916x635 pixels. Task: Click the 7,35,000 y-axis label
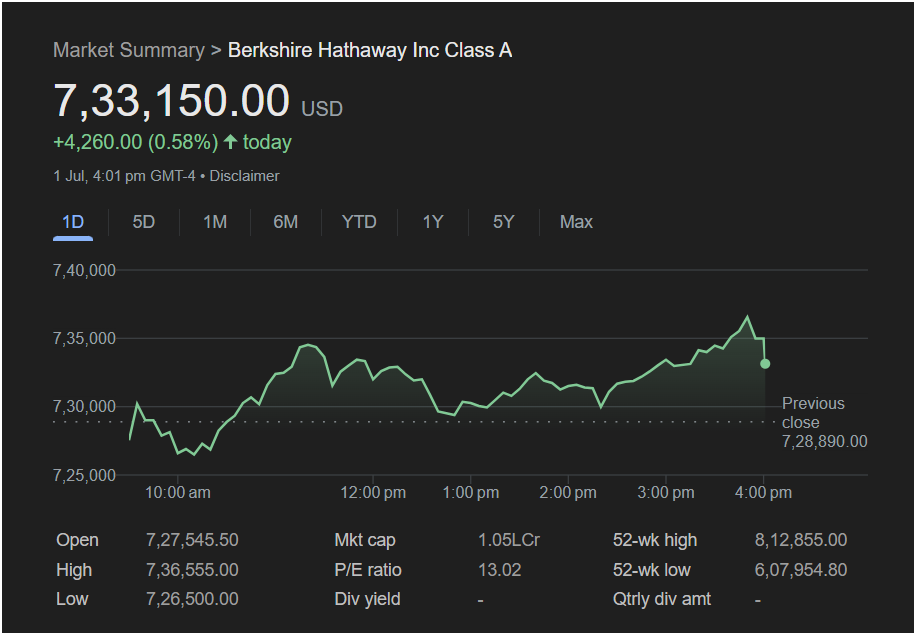84,339
